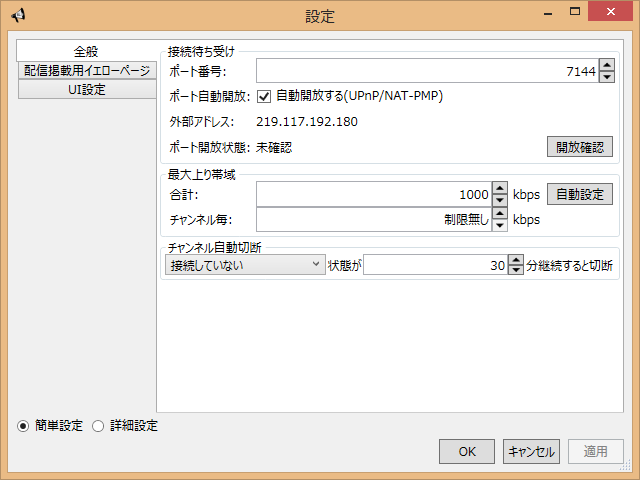Image resolution: width=640 pixels, height=480 pixels.
Task: Click the キャンセル button
Action: [531, 451]
